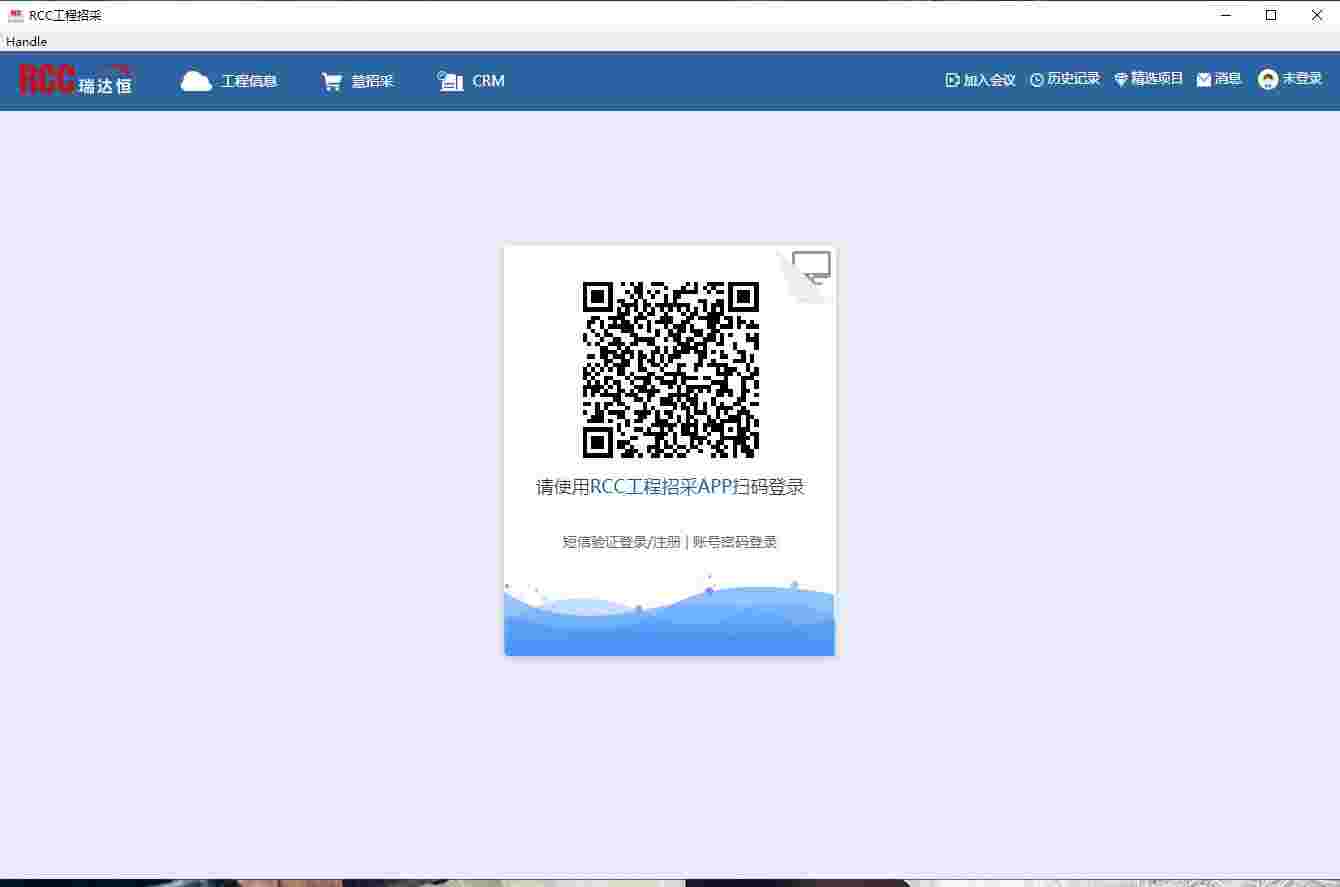Click the RCC 瑞达恒 logo

(73, 80)
